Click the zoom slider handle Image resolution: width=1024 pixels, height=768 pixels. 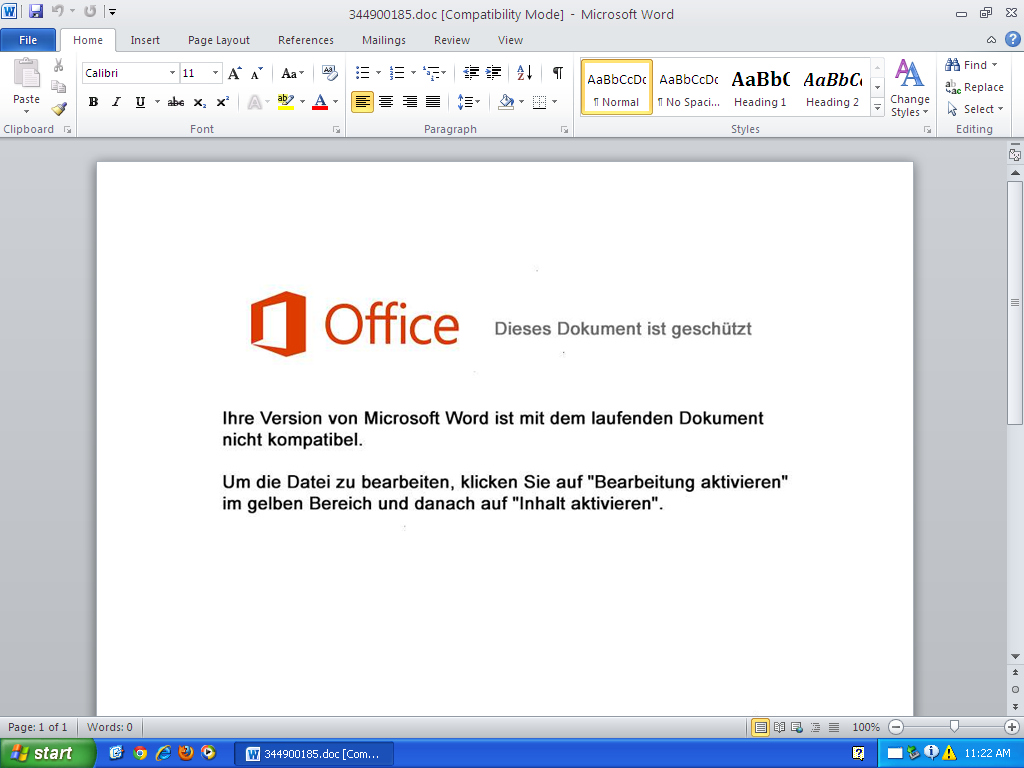[x=954, y=726]
